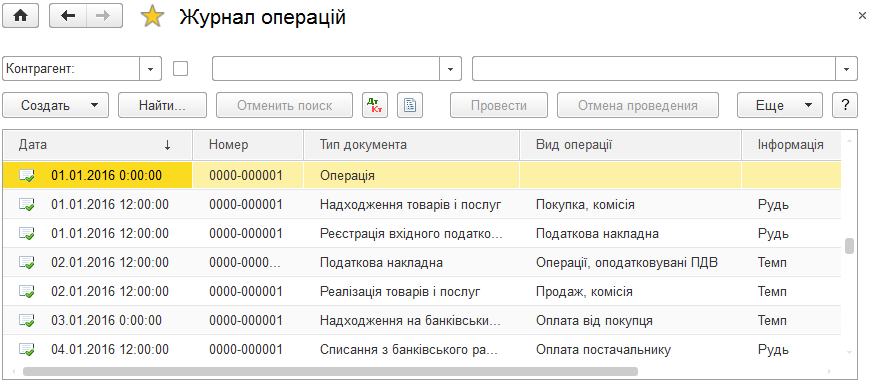Go to the home page icon
Viewport: 870px width, 380px height.
[21, 16]
